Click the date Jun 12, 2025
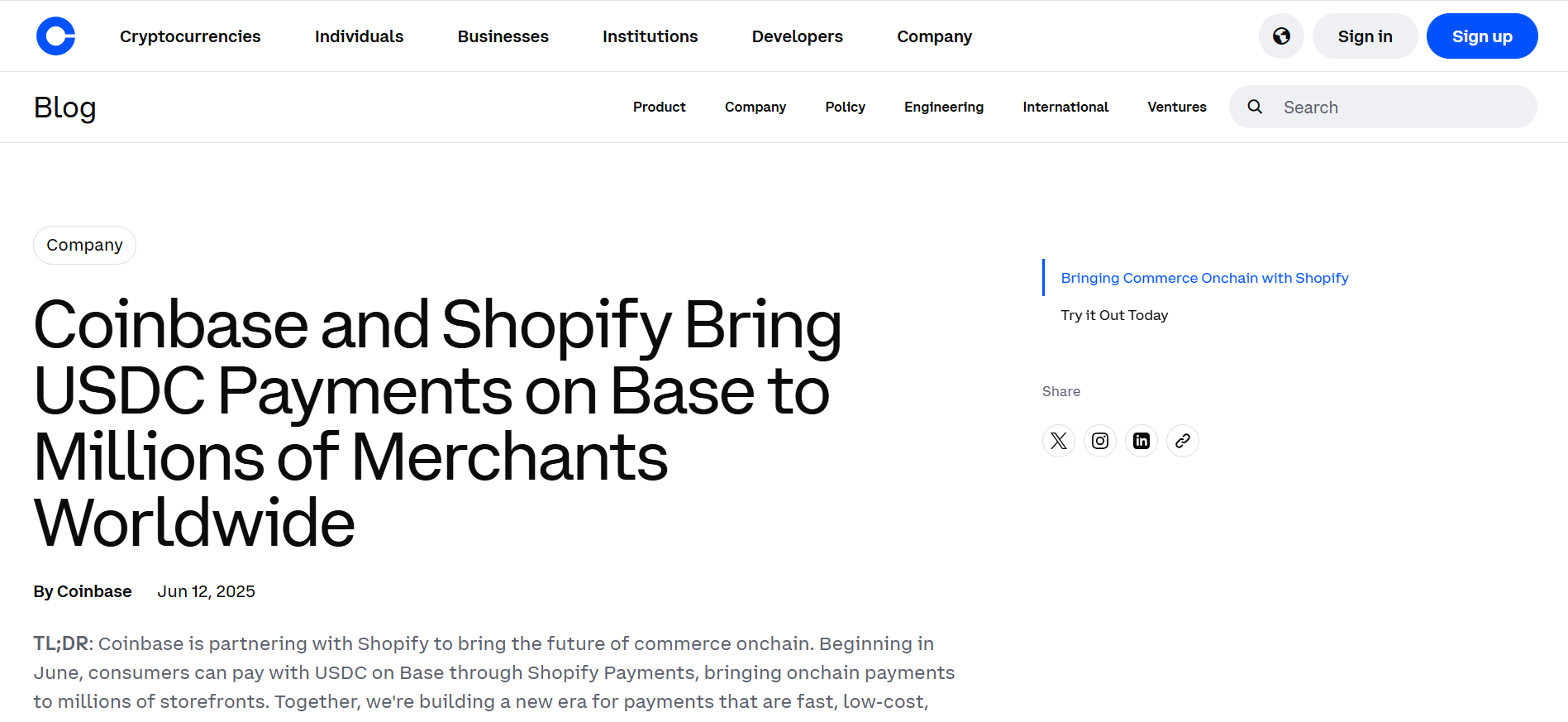Image resolution: width=1568 pixels, height=722 pixels. click(207, 591)
